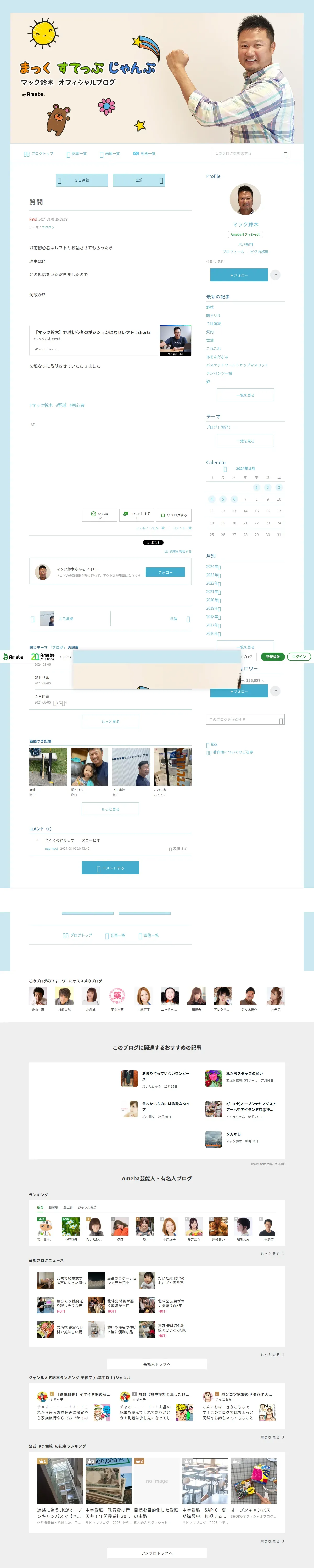Viewport: 314px width, 1568px height.
Task: Open recent article 朝ドリル in the sidebar
Action: tap(214, 315)
